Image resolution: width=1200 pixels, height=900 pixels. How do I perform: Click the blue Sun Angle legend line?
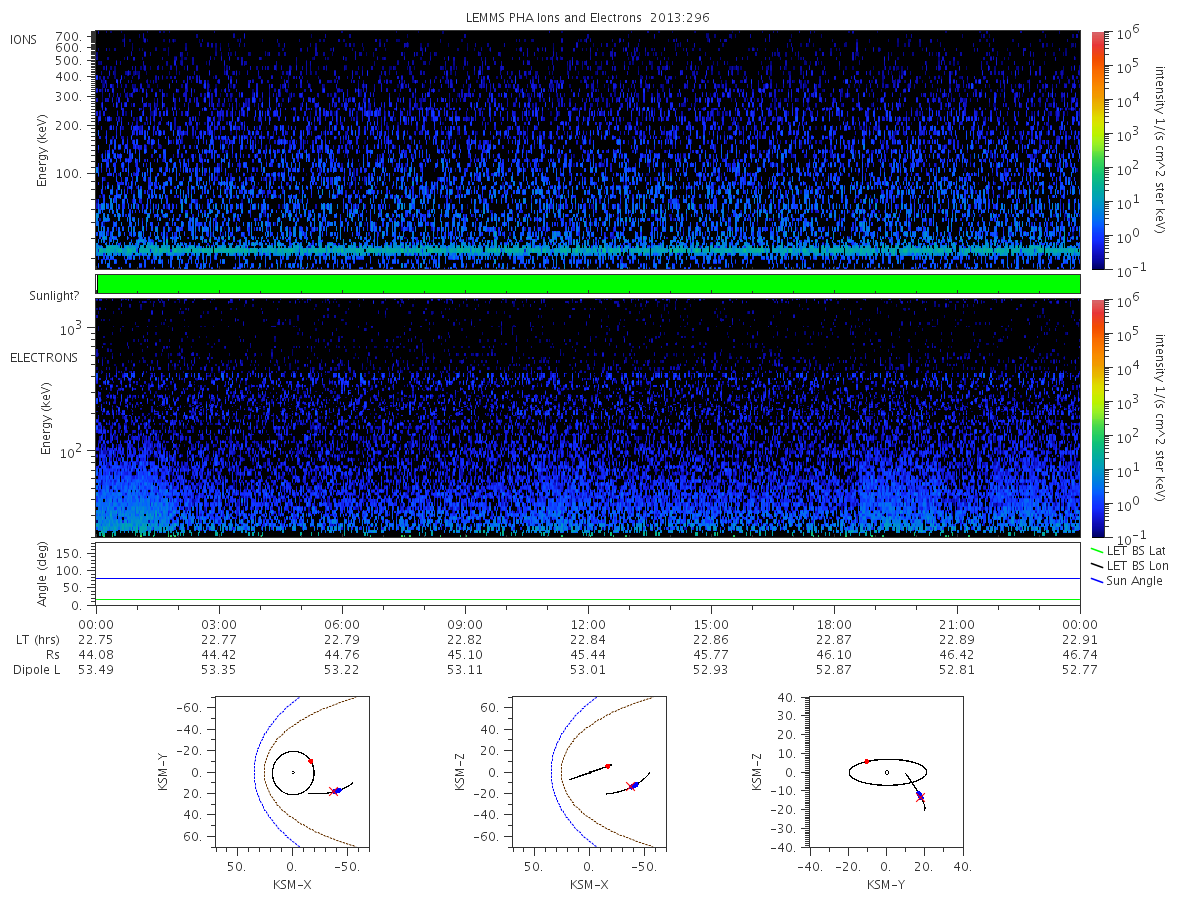point(1096,581)
